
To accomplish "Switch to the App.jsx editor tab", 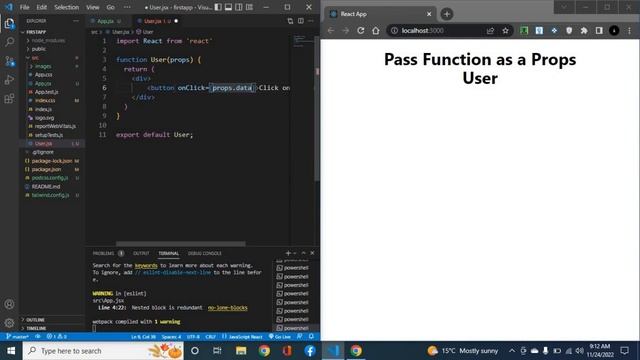I will pyautogui.click(x=105, y=21).
